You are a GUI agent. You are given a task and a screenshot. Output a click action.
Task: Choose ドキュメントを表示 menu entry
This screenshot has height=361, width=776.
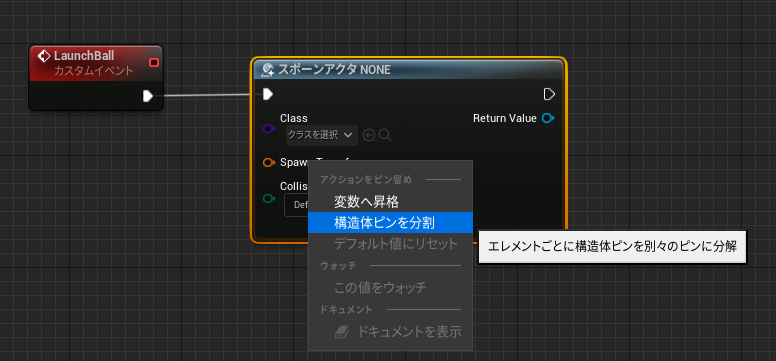pos(390,331)
